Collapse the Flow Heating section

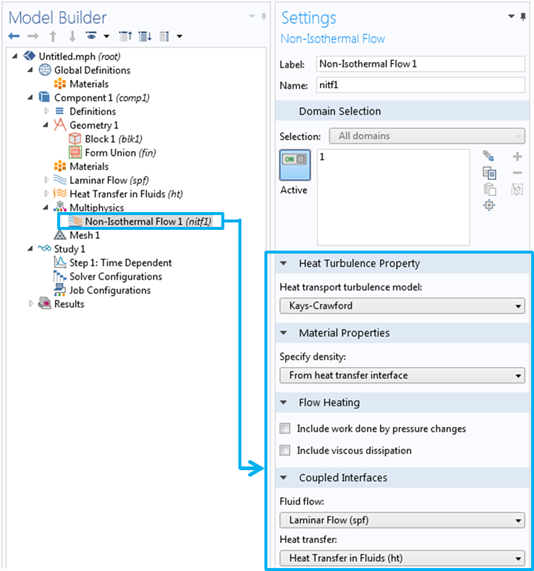coord(283,402)
